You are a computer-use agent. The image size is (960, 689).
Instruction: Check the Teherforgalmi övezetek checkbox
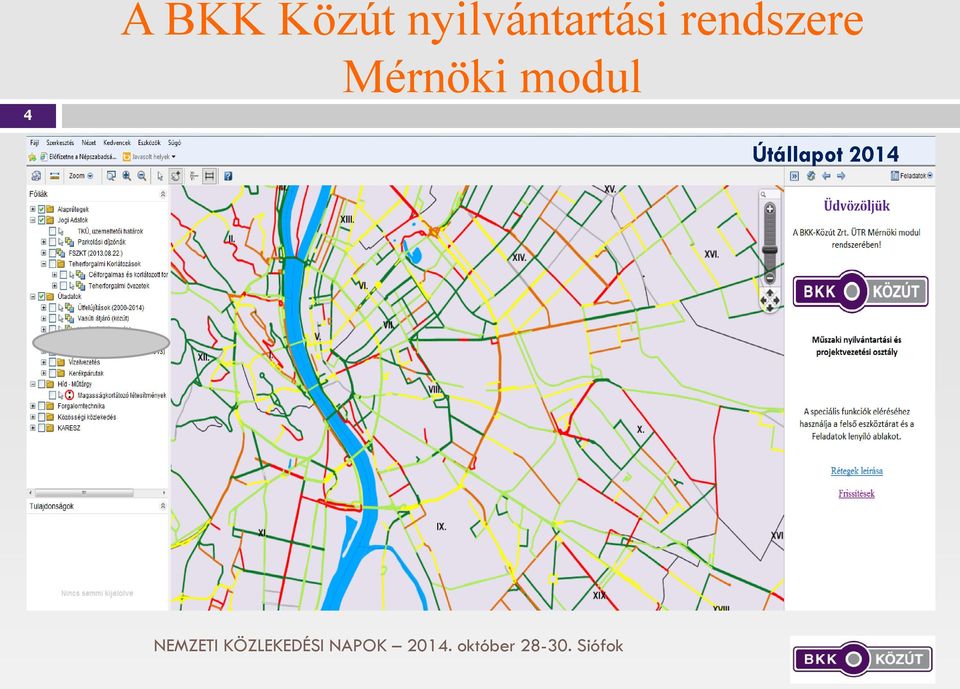point(63,286)
